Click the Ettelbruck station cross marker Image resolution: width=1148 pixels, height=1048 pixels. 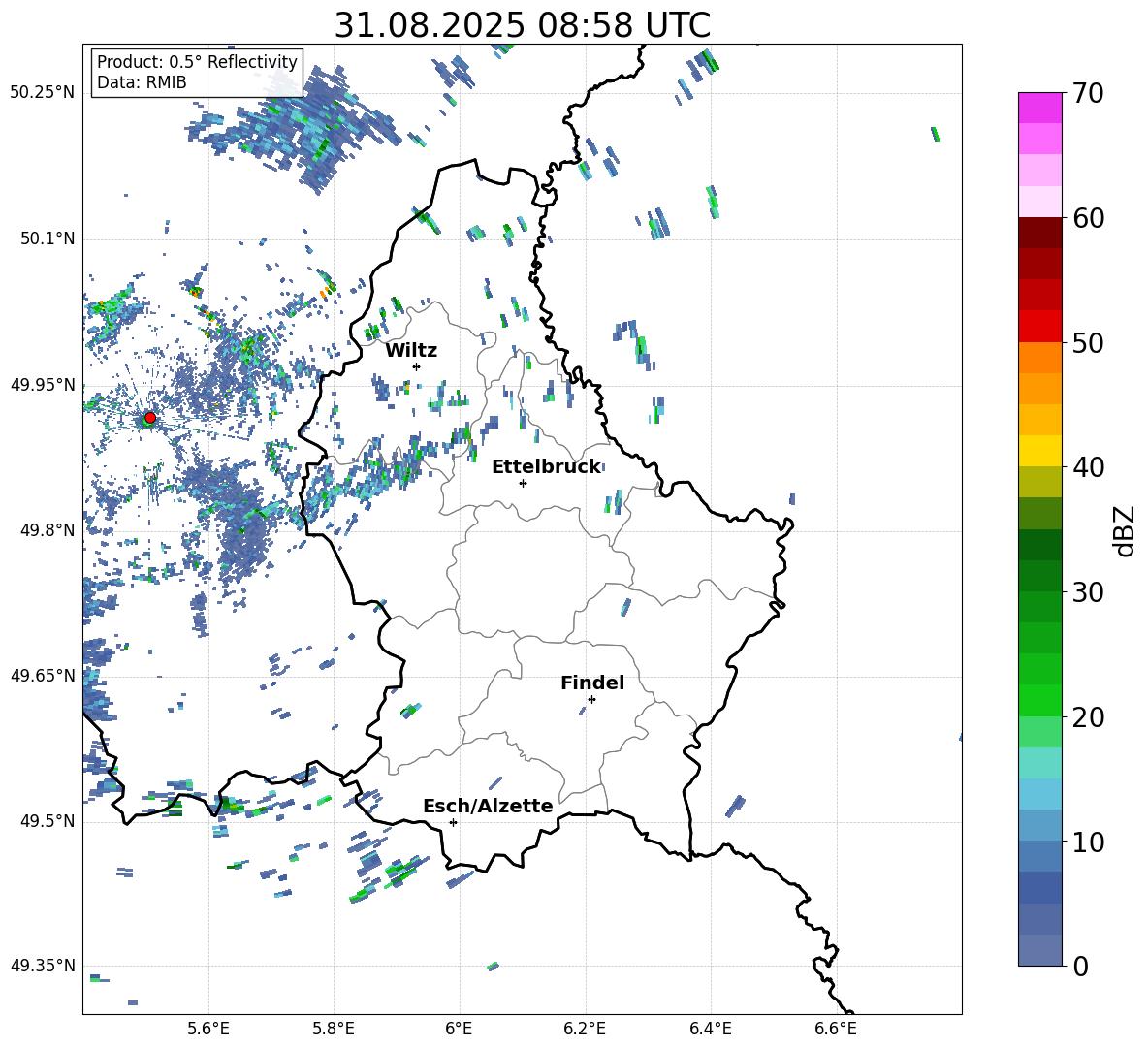pos(523,483)
